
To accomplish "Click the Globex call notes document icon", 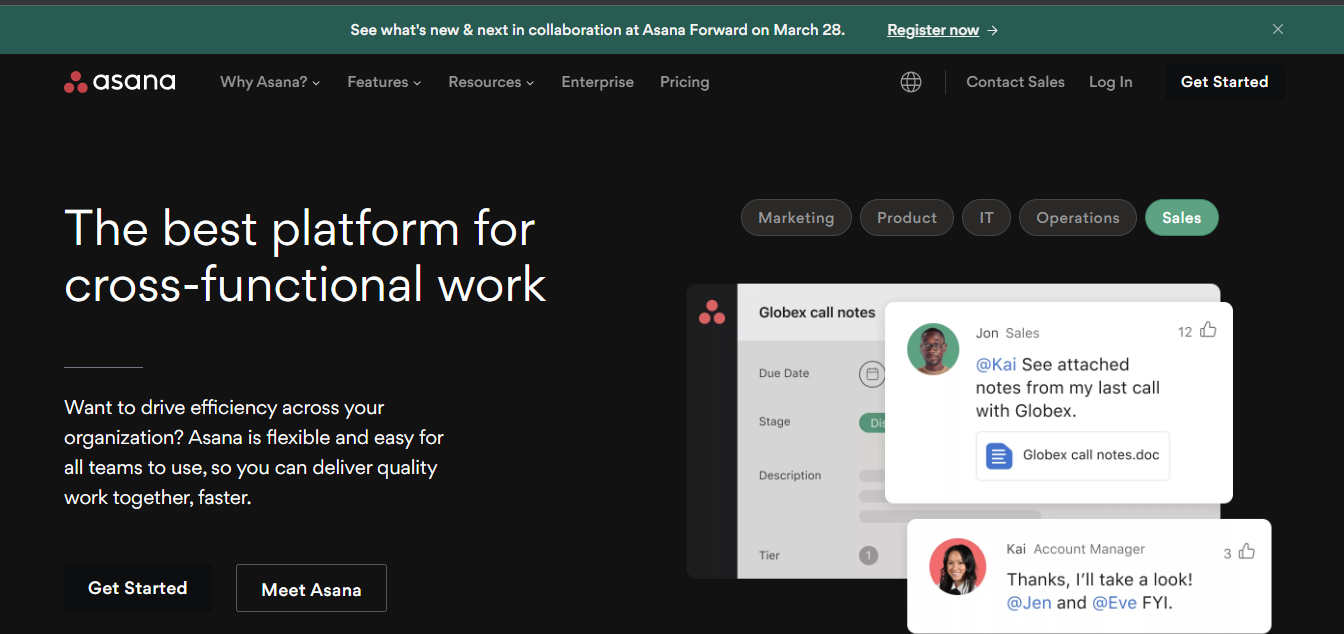I will click(x=999, y=456).
